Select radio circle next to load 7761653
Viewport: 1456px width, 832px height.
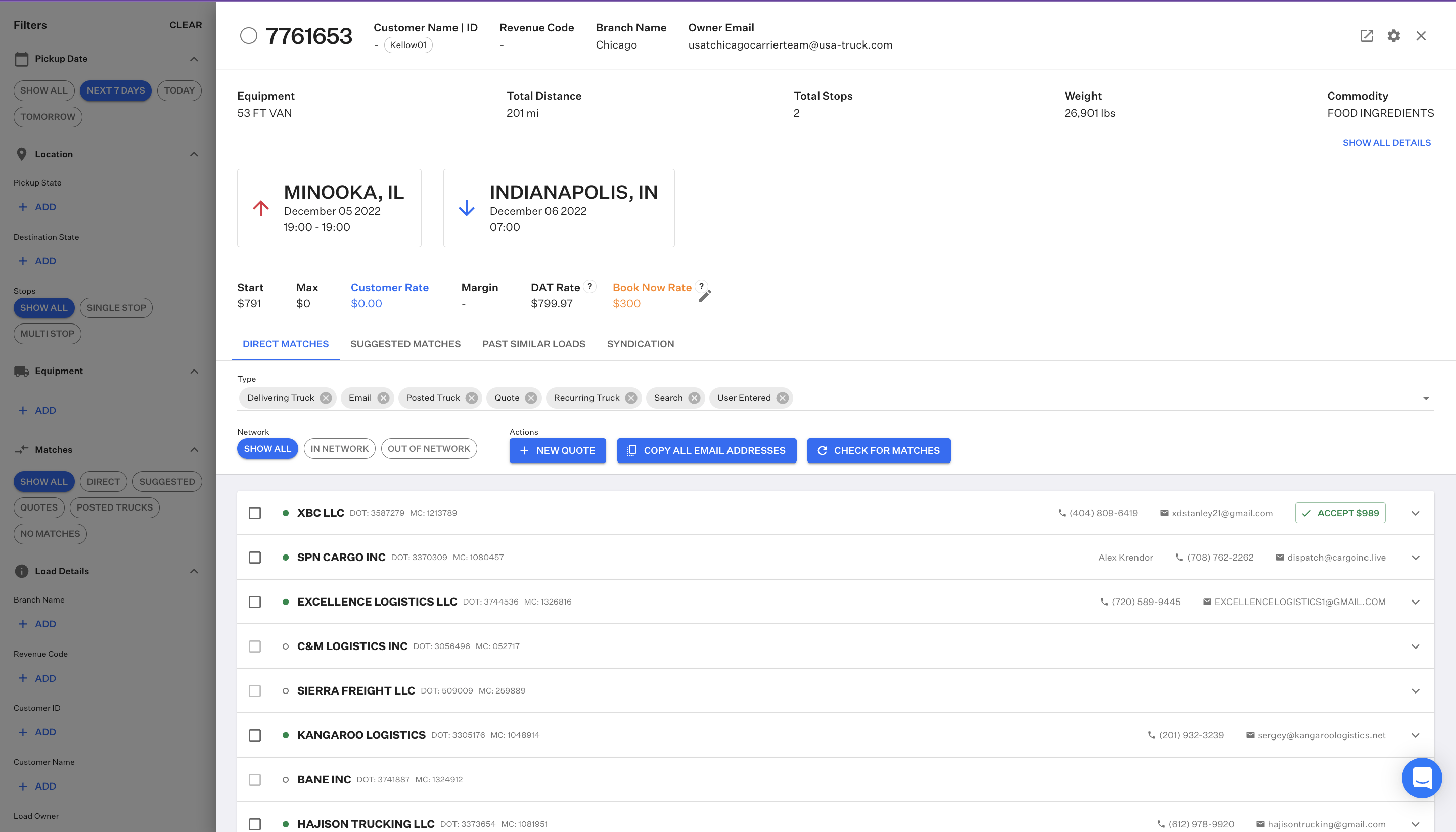click(249, 36)
